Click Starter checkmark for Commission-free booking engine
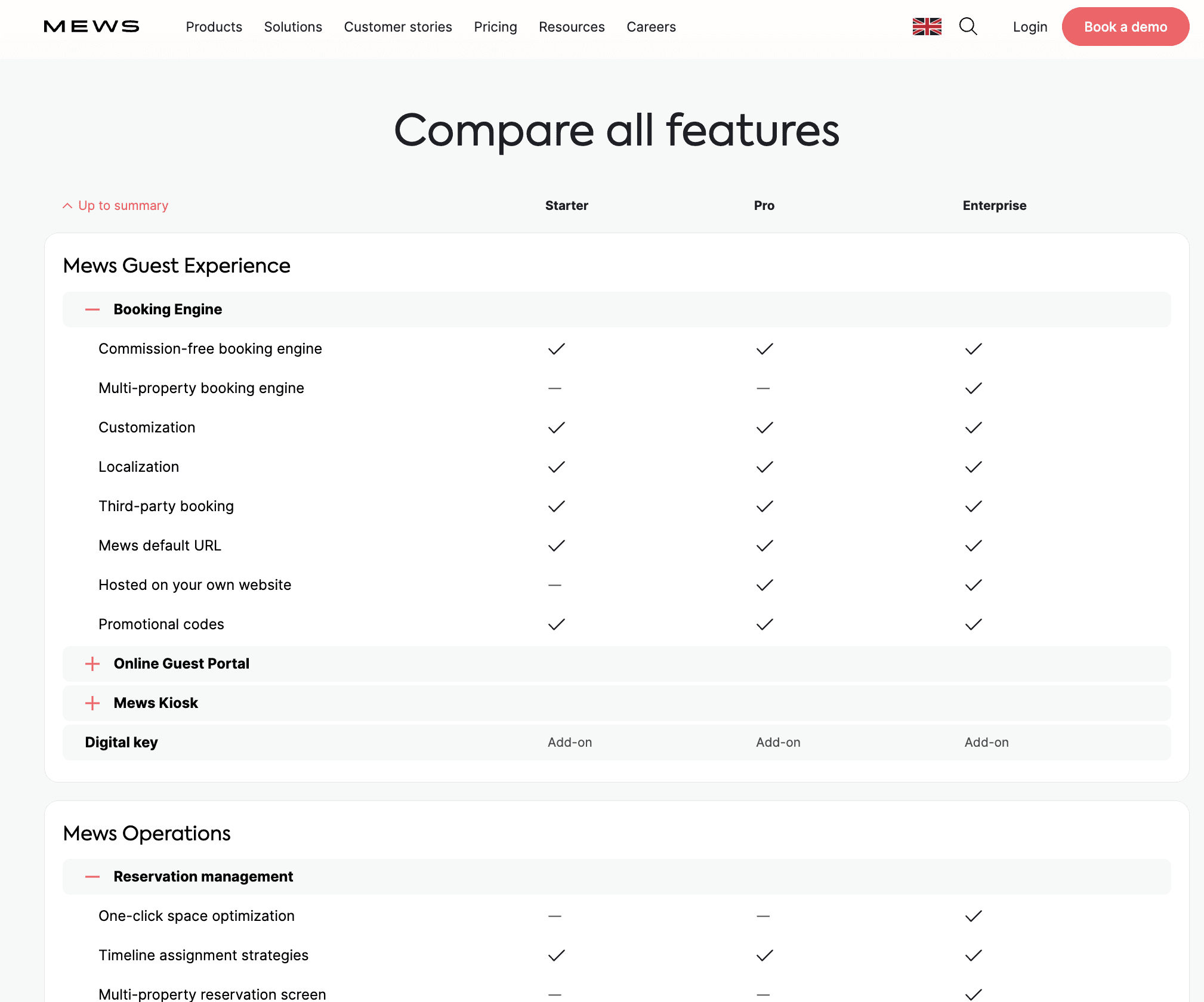This screenshot has height=1002, width=1204. (x=556, y=349)
